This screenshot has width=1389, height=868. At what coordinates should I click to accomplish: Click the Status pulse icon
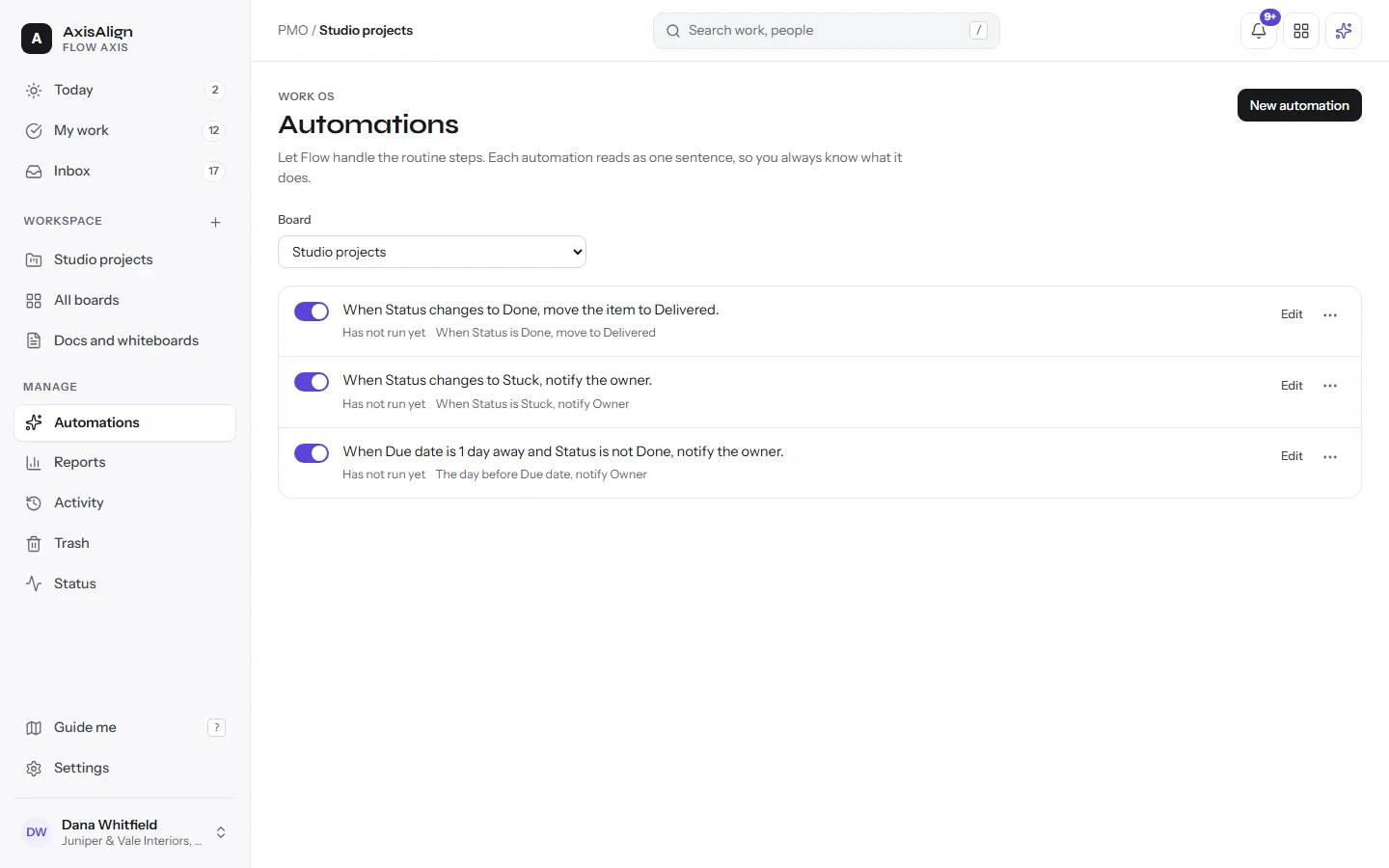(x=34, y=584)
